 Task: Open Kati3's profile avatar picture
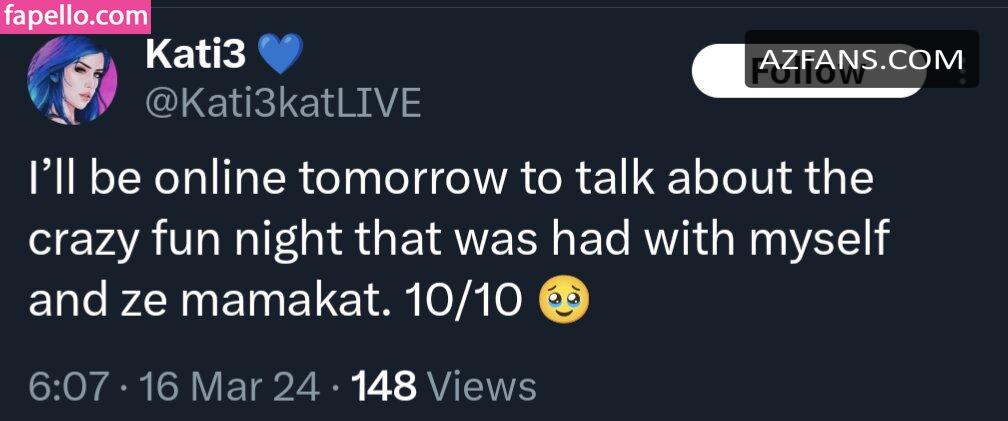pyautogui.click(x=73, y=82)
